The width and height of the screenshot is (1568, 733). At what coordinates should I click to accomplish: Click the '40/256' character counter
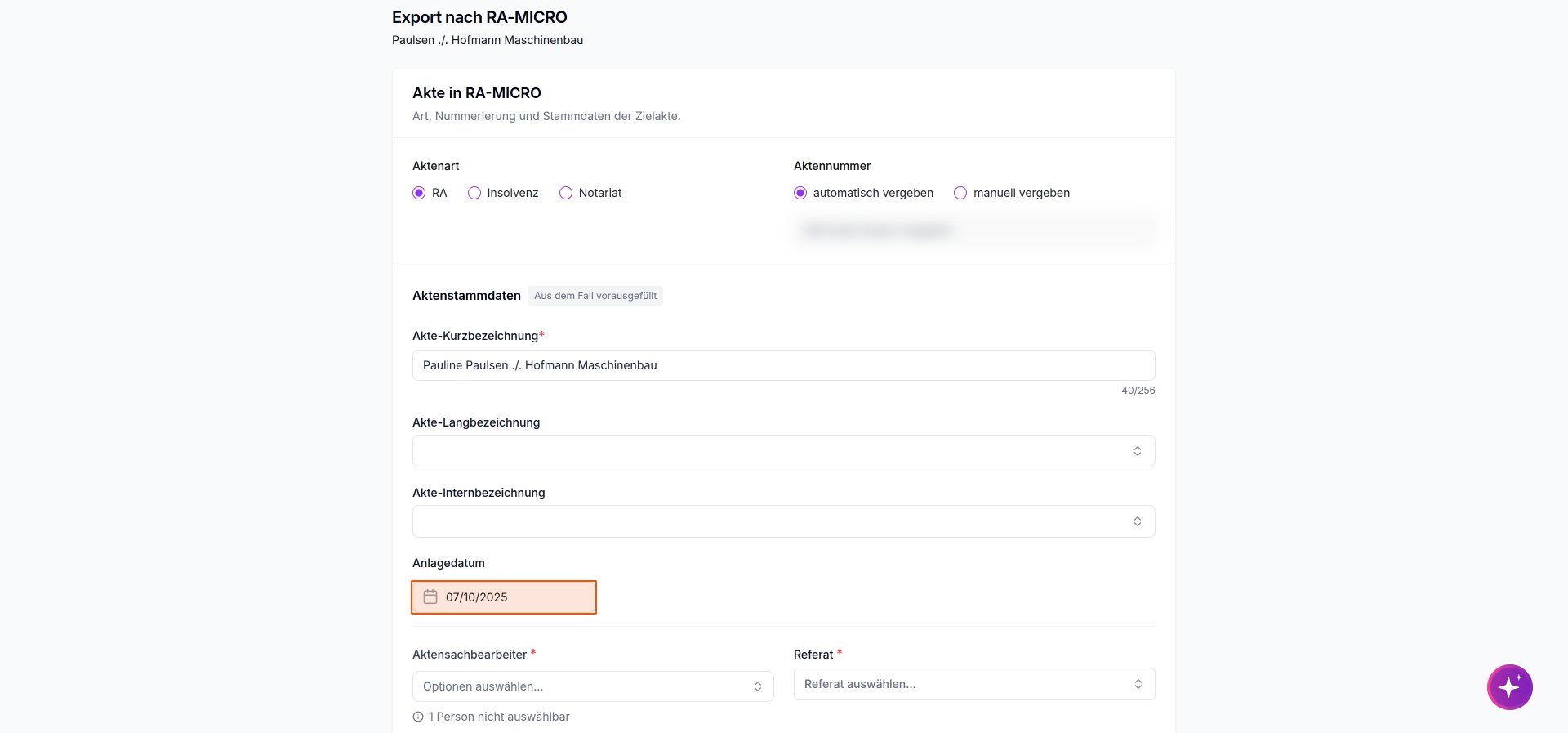coord(1138,391)
